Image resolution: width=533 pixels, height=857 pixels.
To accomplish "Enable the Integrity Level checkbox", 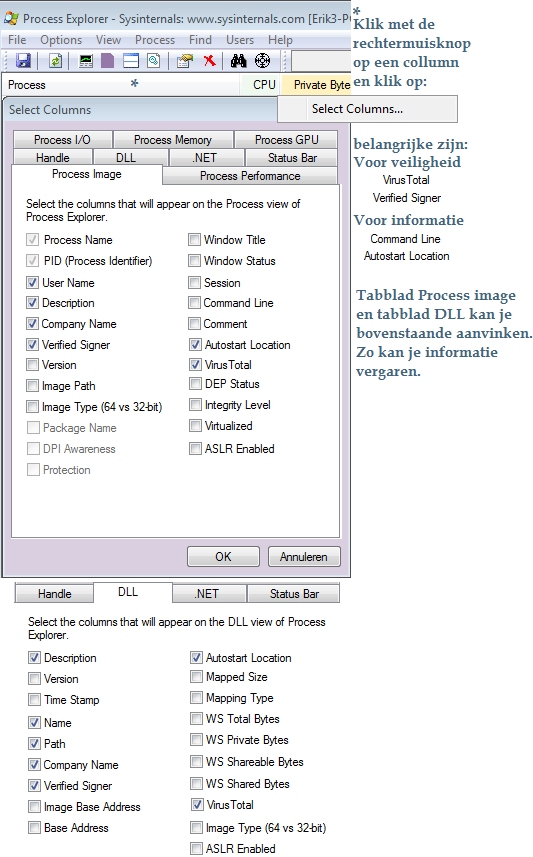I will coord(195,404).
